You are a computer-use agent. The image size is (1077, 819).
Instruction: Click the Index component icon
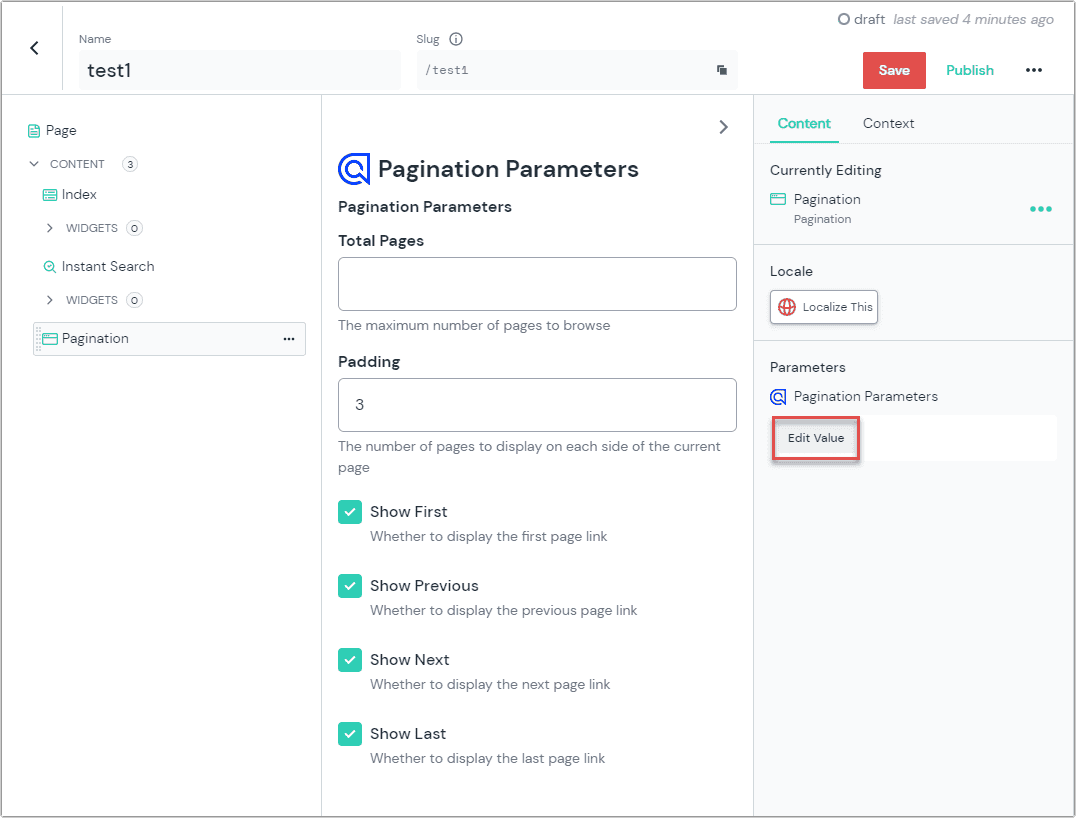coord(50,195)
